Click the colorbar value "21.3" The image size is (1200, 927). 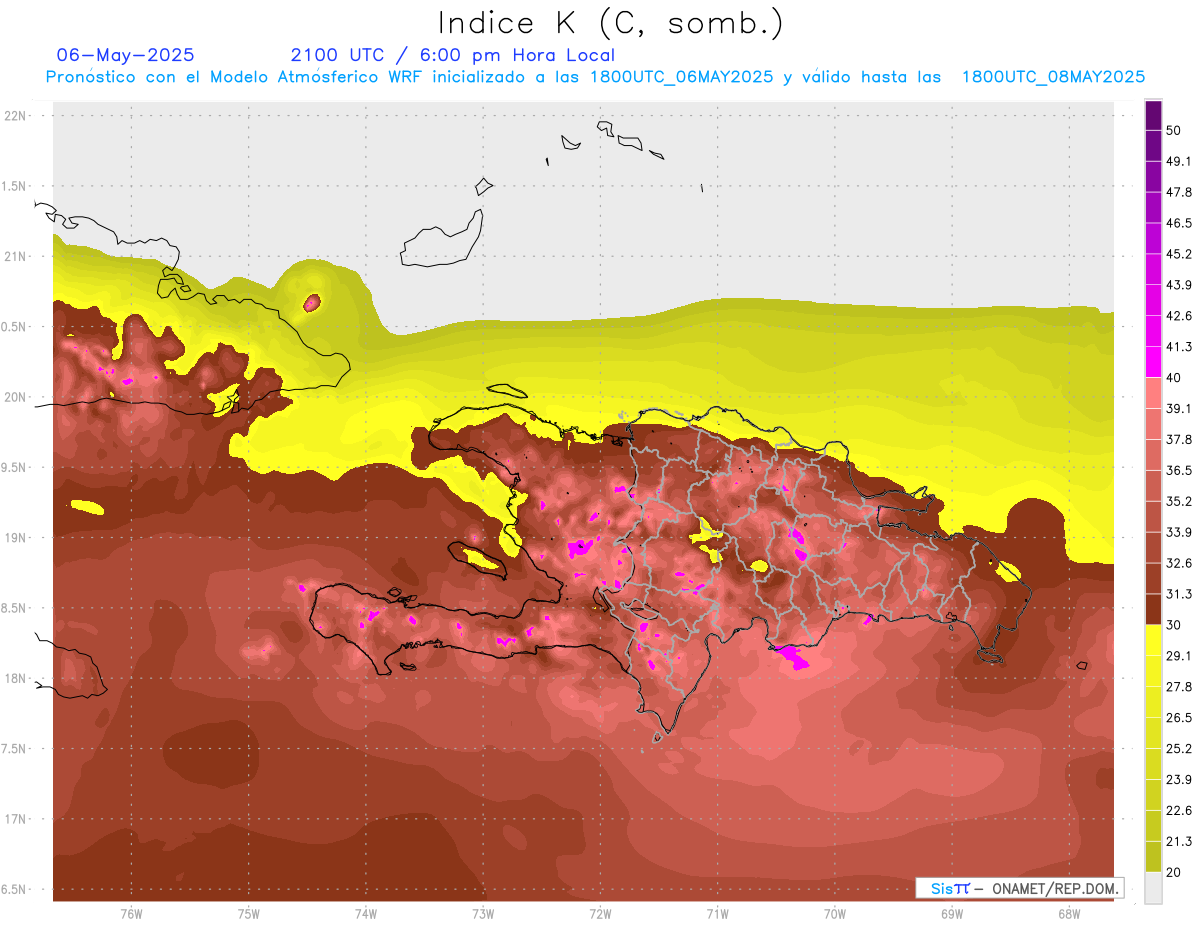[1178, 842]
